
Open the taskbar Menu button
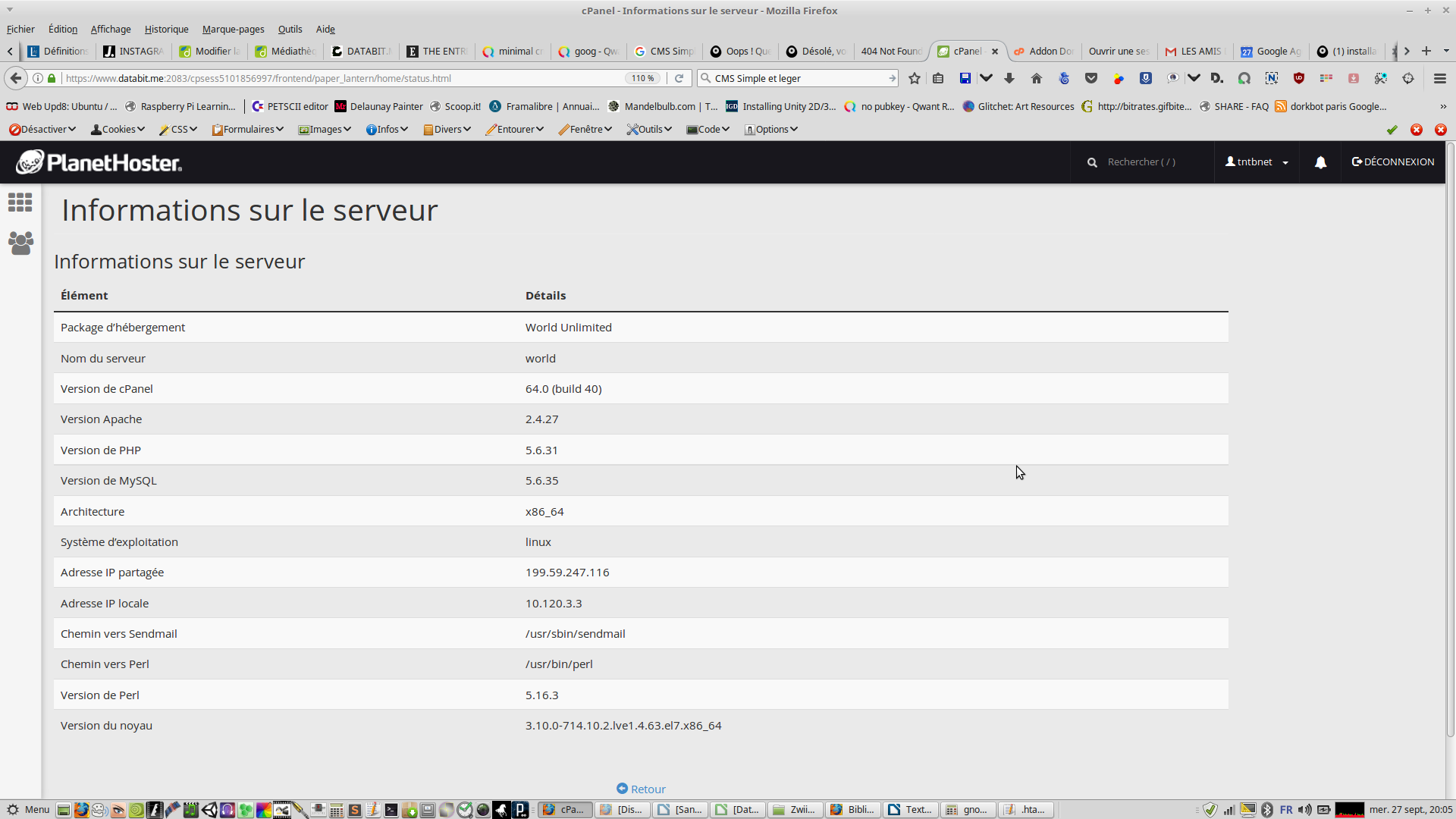click(x=28, y=810)
